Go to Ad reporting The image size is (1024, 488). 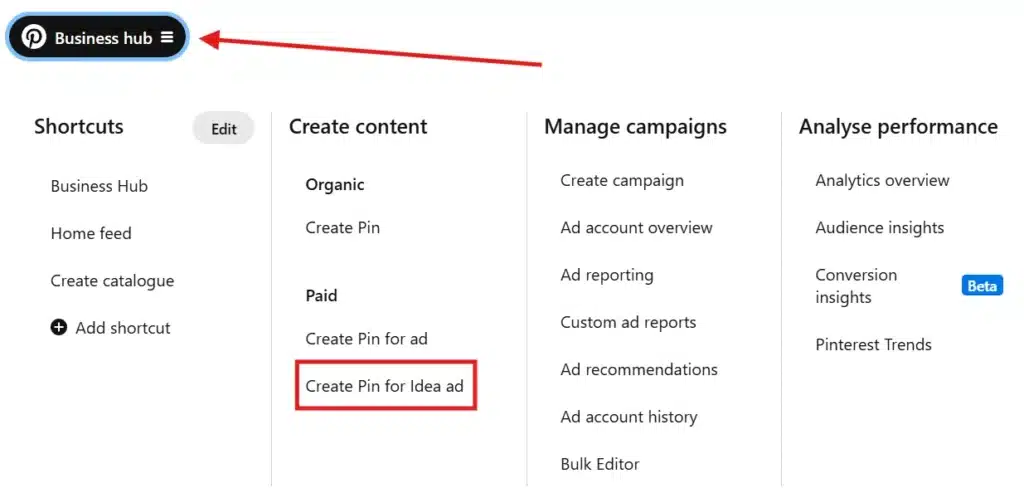607,275
